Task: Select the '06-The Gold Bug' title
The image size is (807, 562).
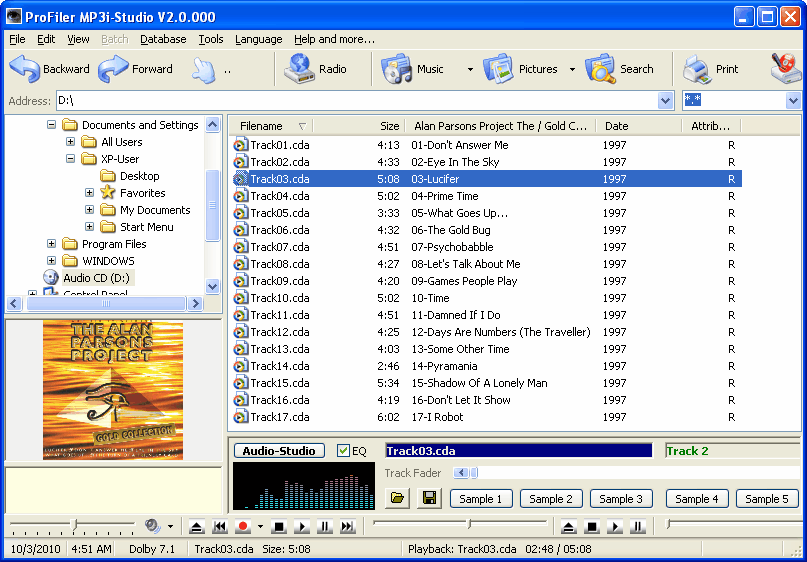Action: (451, 230)
